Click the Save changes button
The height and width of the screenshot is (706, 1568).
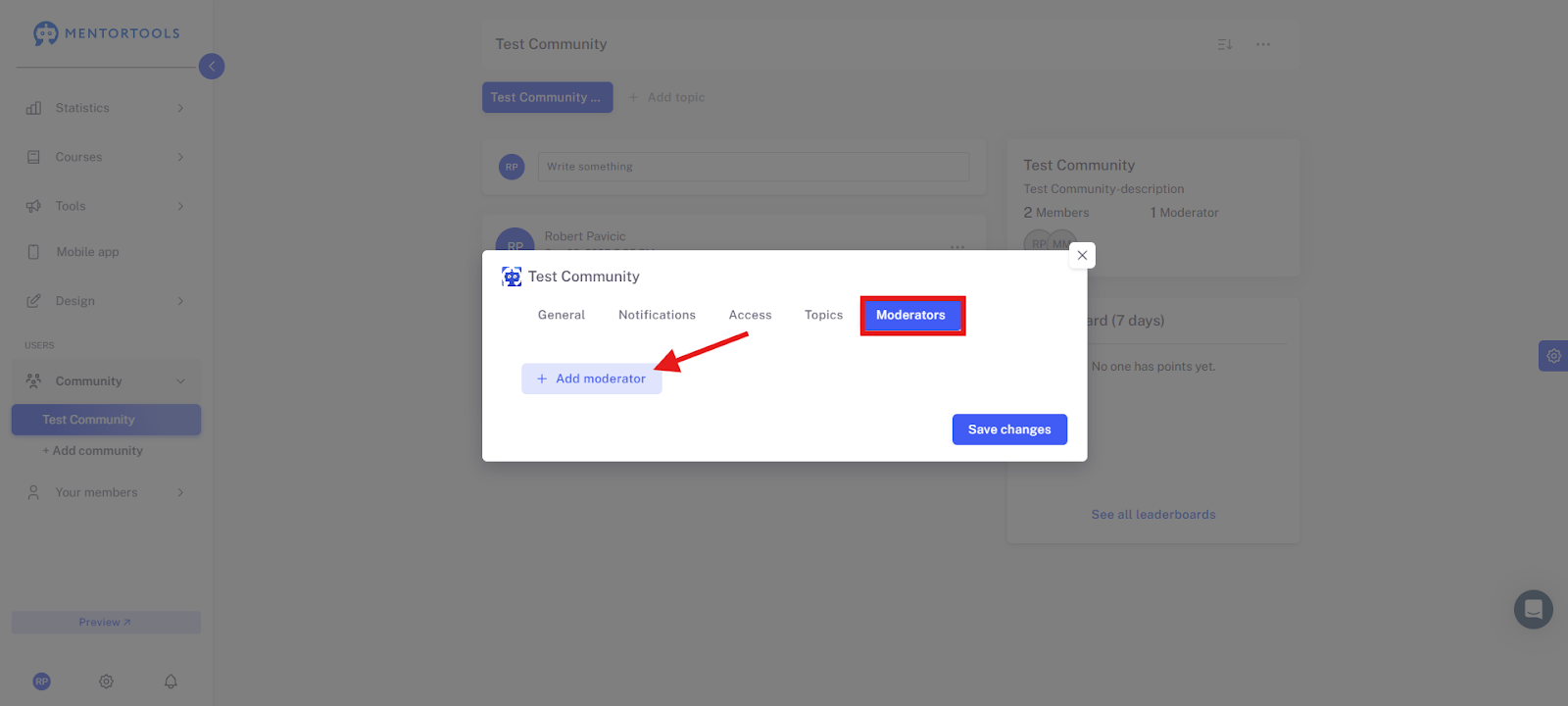pos(1009,429)
